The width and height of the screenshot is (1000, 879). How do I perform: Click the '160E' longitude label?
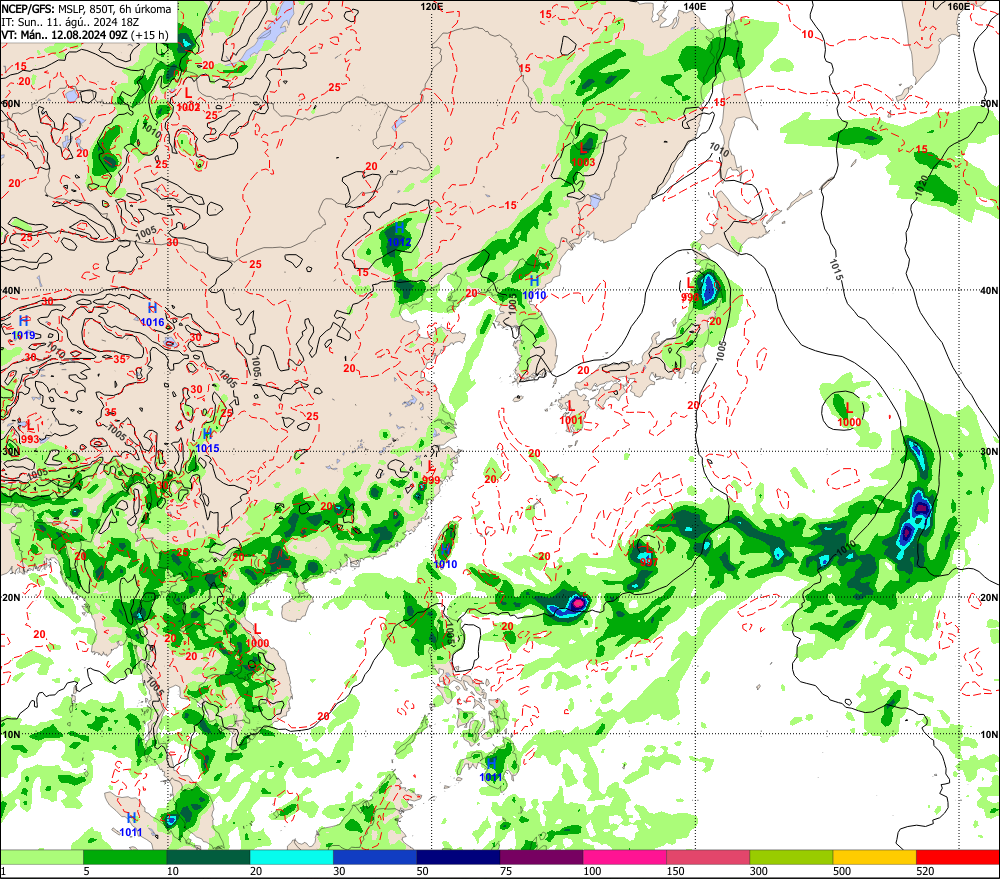coord(959,6)
